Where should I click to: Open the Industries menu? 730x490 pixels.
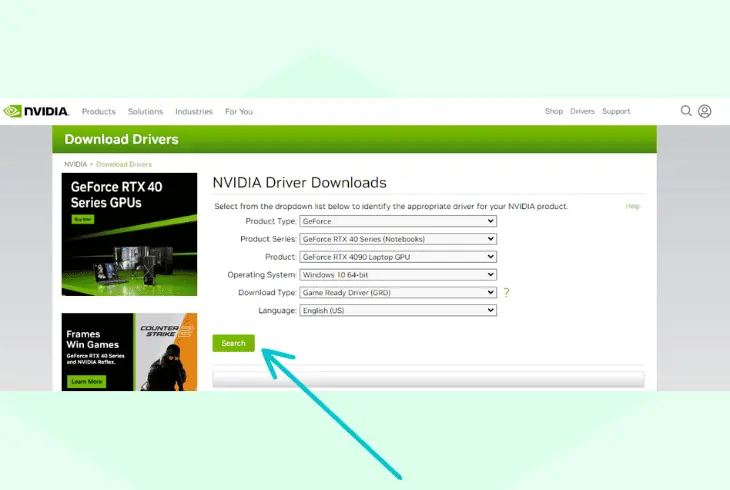pyautogui.click(x=194, y=111)
